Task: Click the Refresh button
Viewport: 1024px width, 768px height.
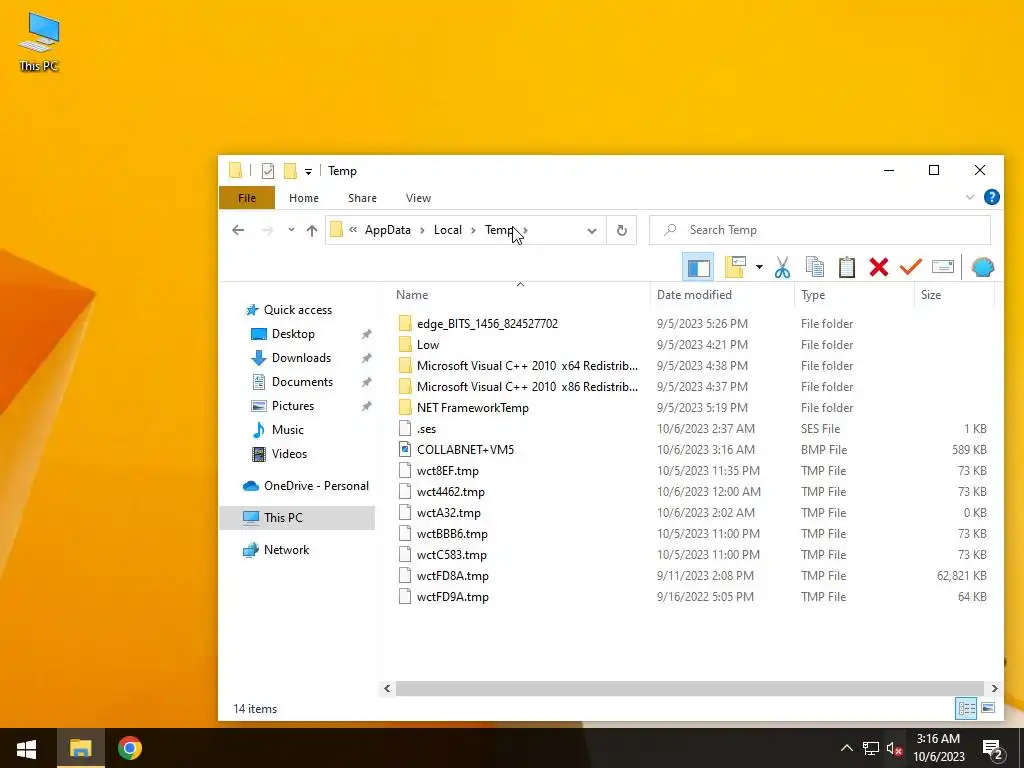Action: (x=622, y=231)
